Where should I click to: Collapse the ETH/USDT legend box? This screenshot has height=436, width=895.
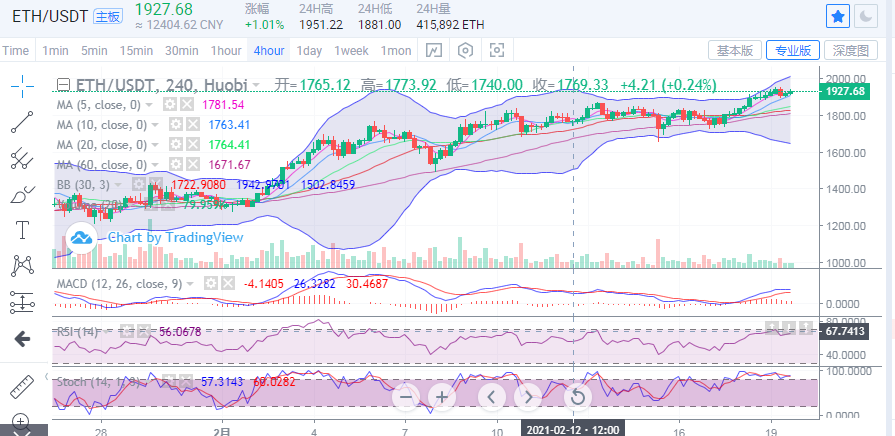(65, 85)
